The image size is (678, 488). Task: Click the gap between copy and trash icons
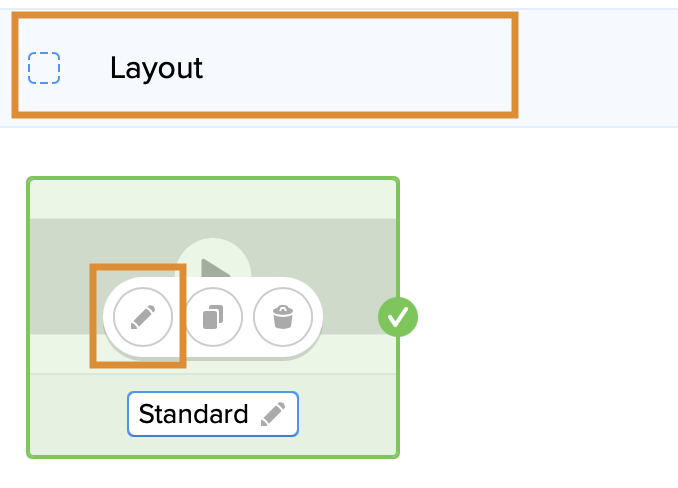248,317
